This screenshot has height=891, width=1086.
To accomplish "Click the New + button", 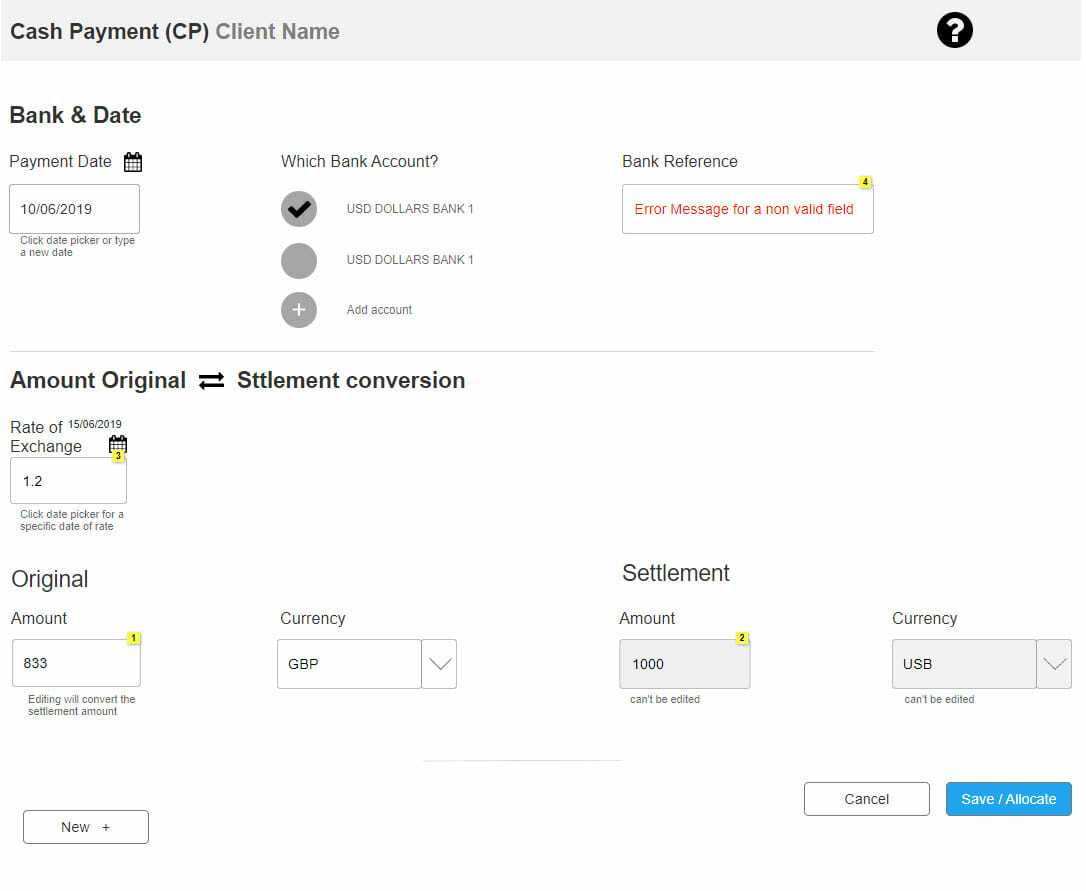I will click(x=86, y=827).
